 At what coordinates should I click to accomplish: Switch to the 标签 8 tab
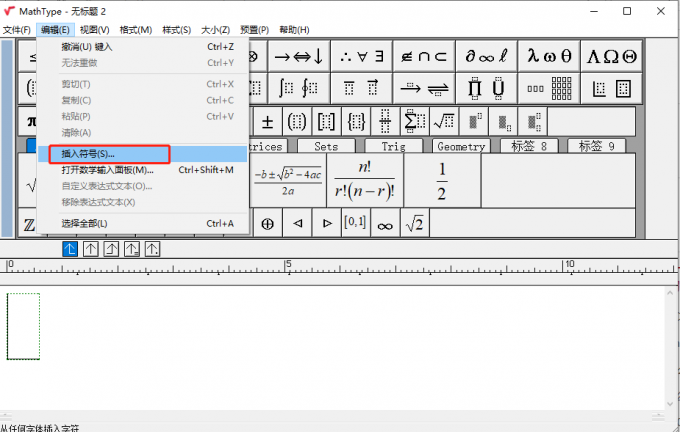coord(529,147)
